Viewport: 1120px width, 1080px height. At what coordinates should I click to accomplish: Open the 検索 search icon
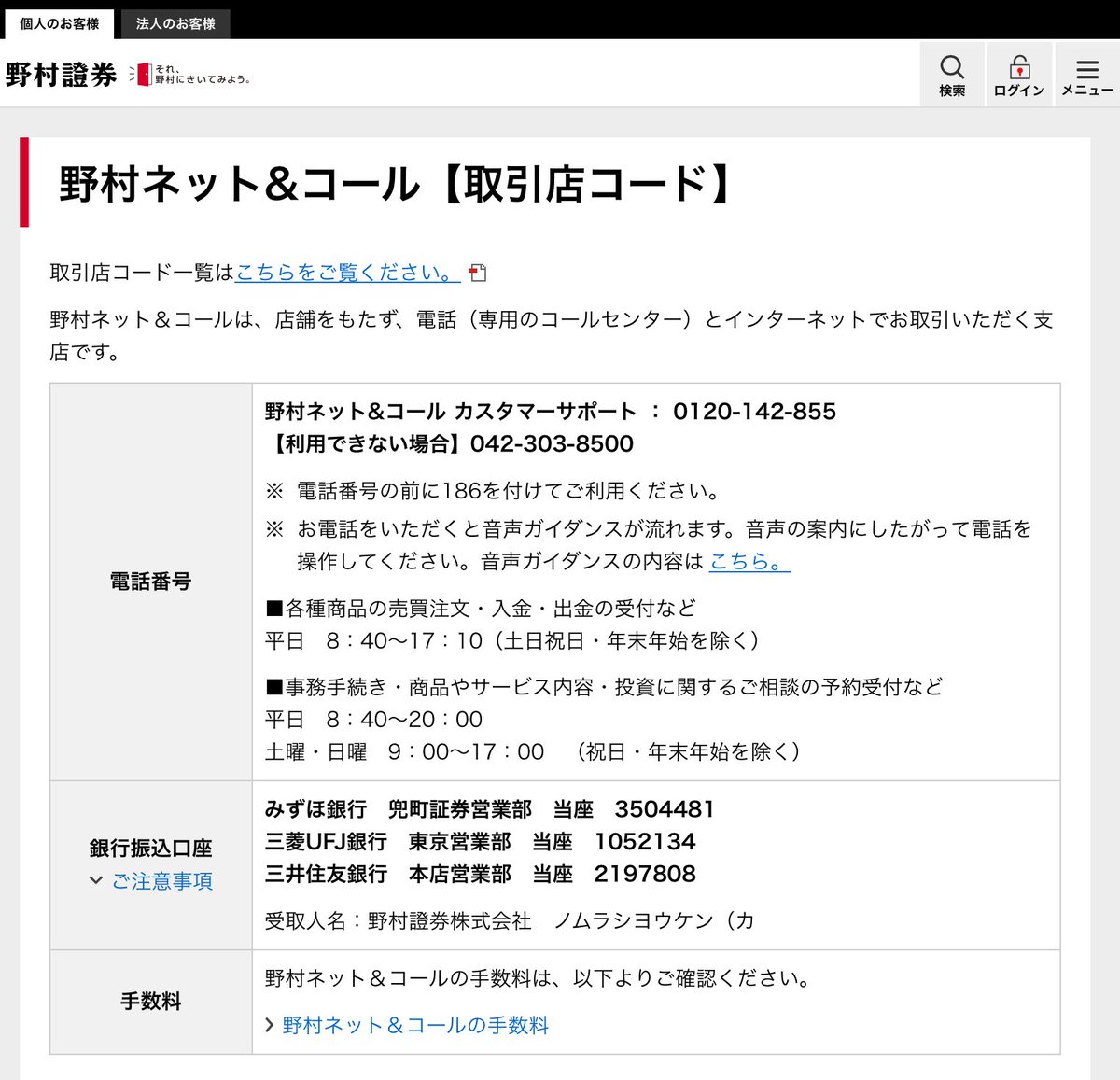(952, 75)
